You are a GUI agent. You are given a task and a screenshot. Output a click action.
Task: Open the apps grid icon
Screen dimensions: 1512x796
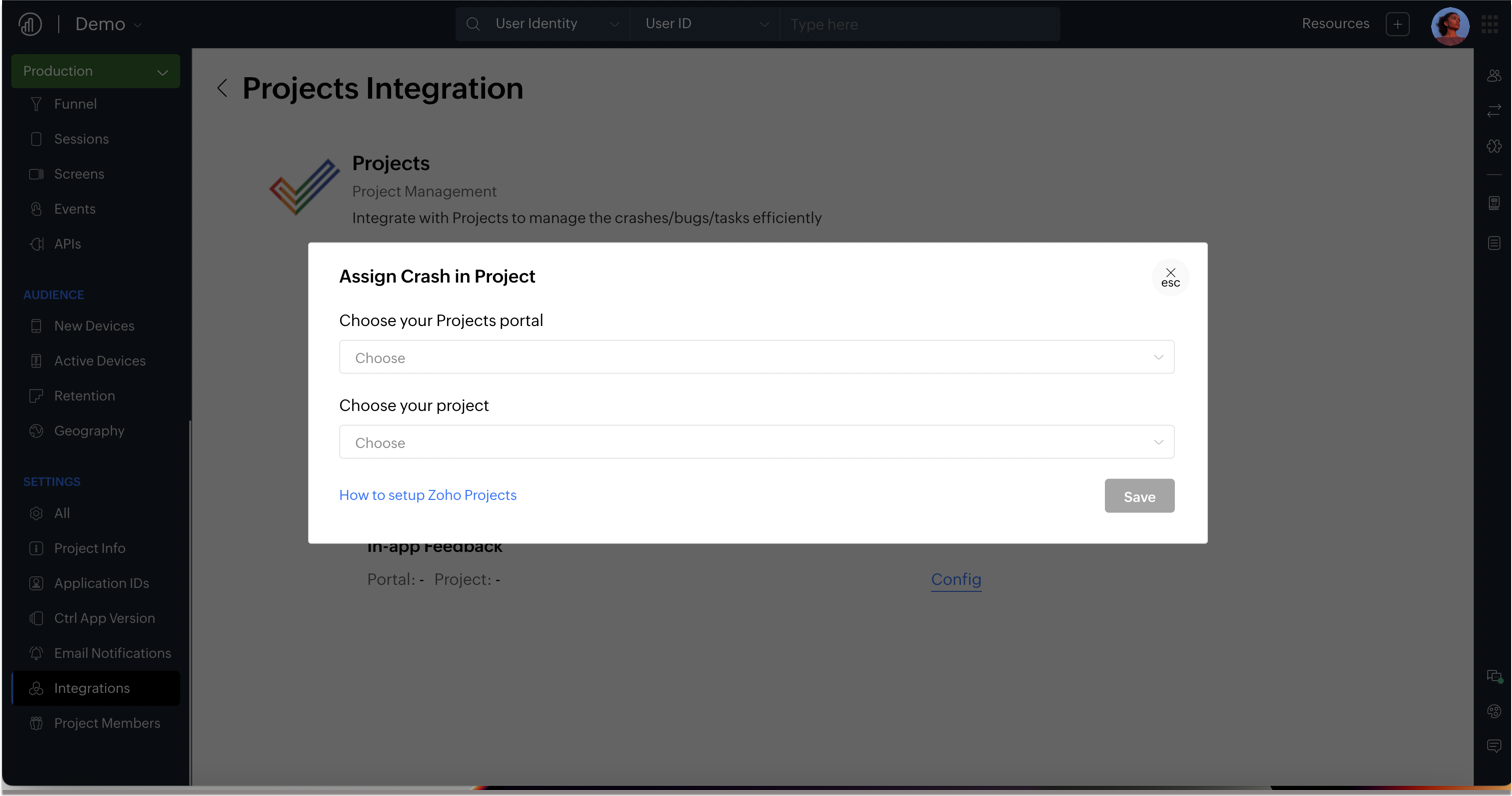click(x=1490, y=25)
